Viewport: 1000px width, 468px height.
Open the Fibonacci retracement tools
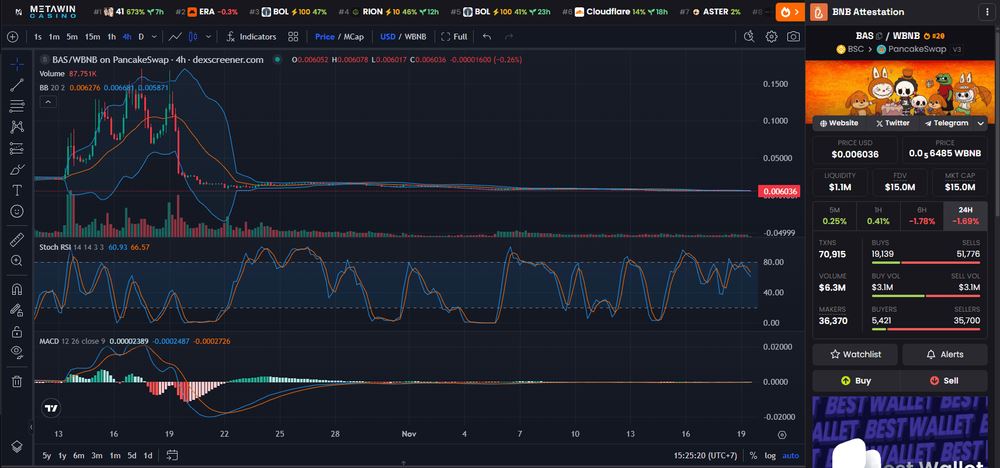coord(17,106)
